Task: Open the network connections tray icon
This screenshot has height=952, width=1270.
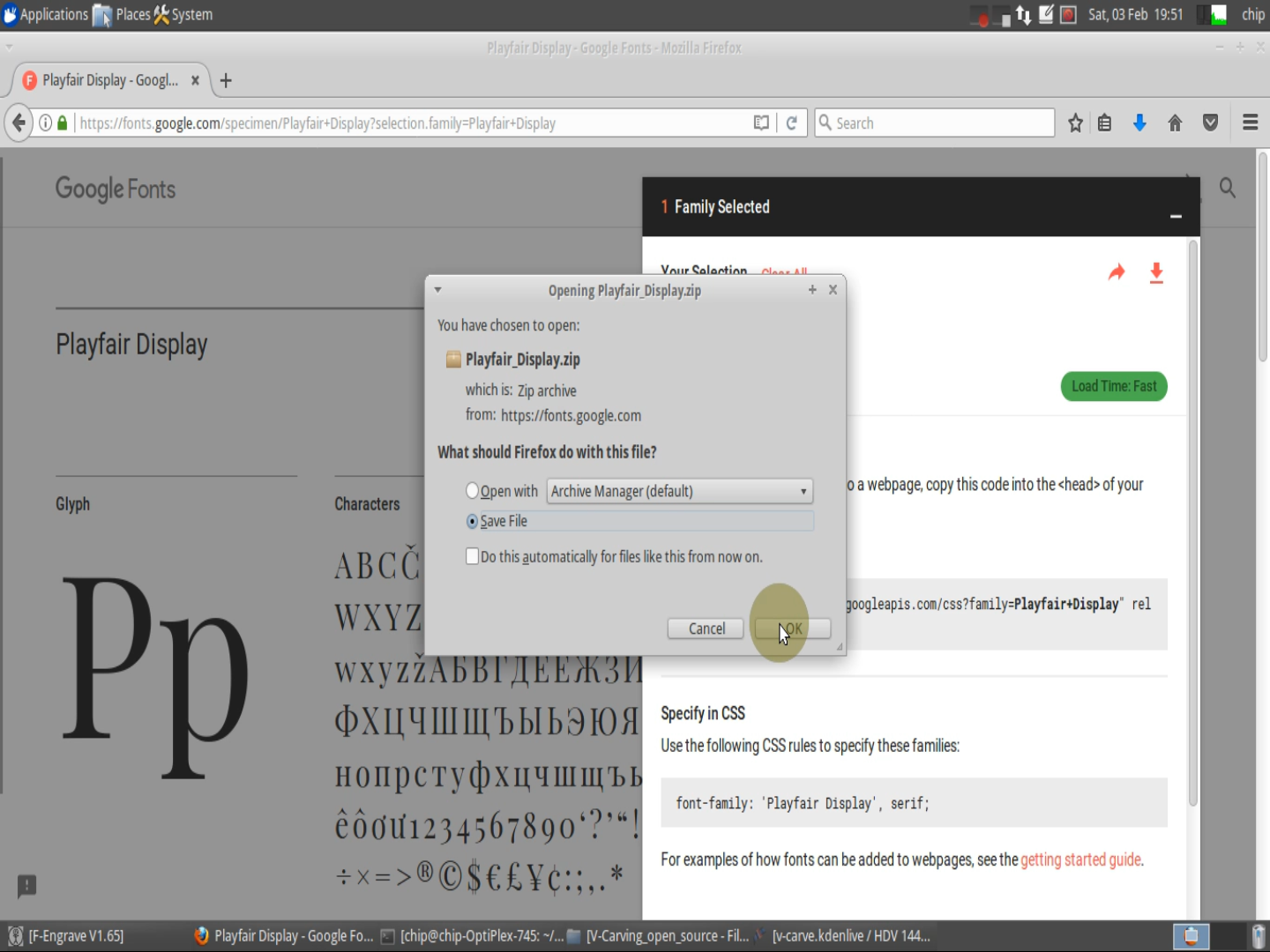Action: tap(1023, 15)
